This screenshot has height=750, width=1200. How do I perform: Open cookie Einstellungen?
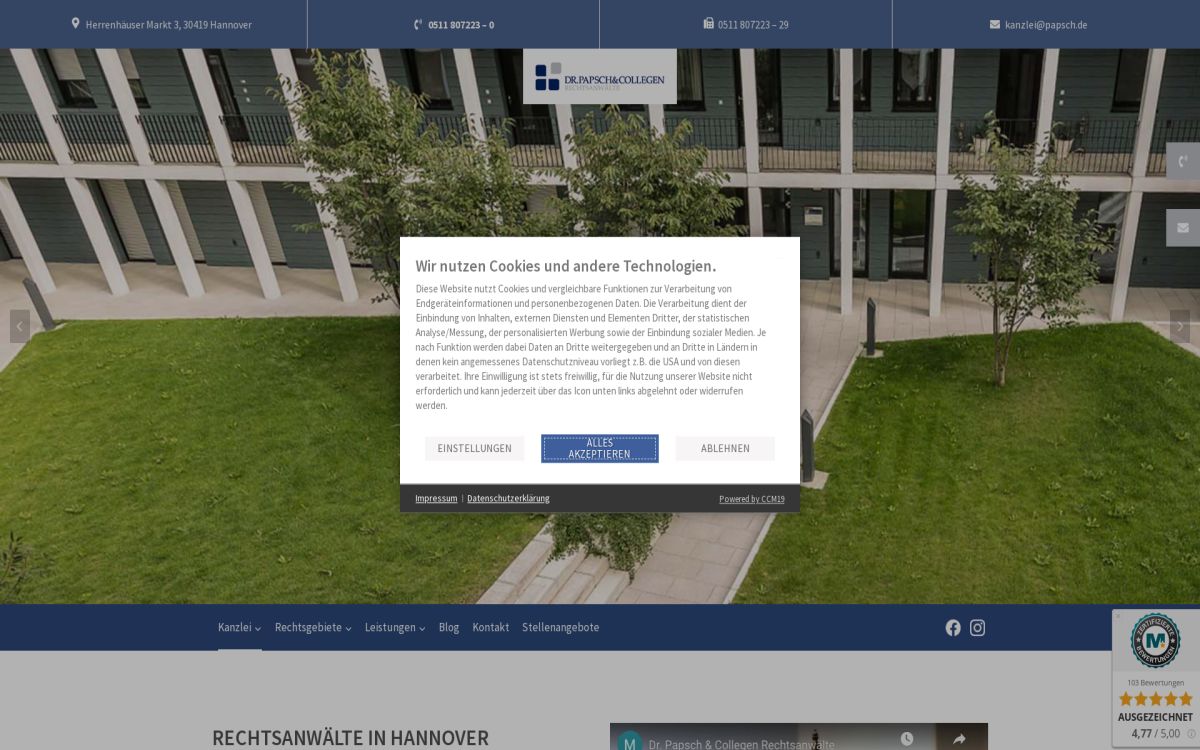(x=474, y=449)
